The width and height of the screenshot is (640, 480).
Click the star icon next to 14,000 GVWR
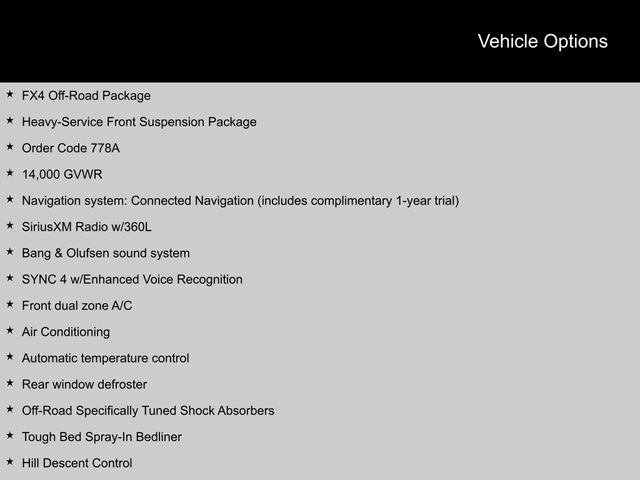coord(9,173)
